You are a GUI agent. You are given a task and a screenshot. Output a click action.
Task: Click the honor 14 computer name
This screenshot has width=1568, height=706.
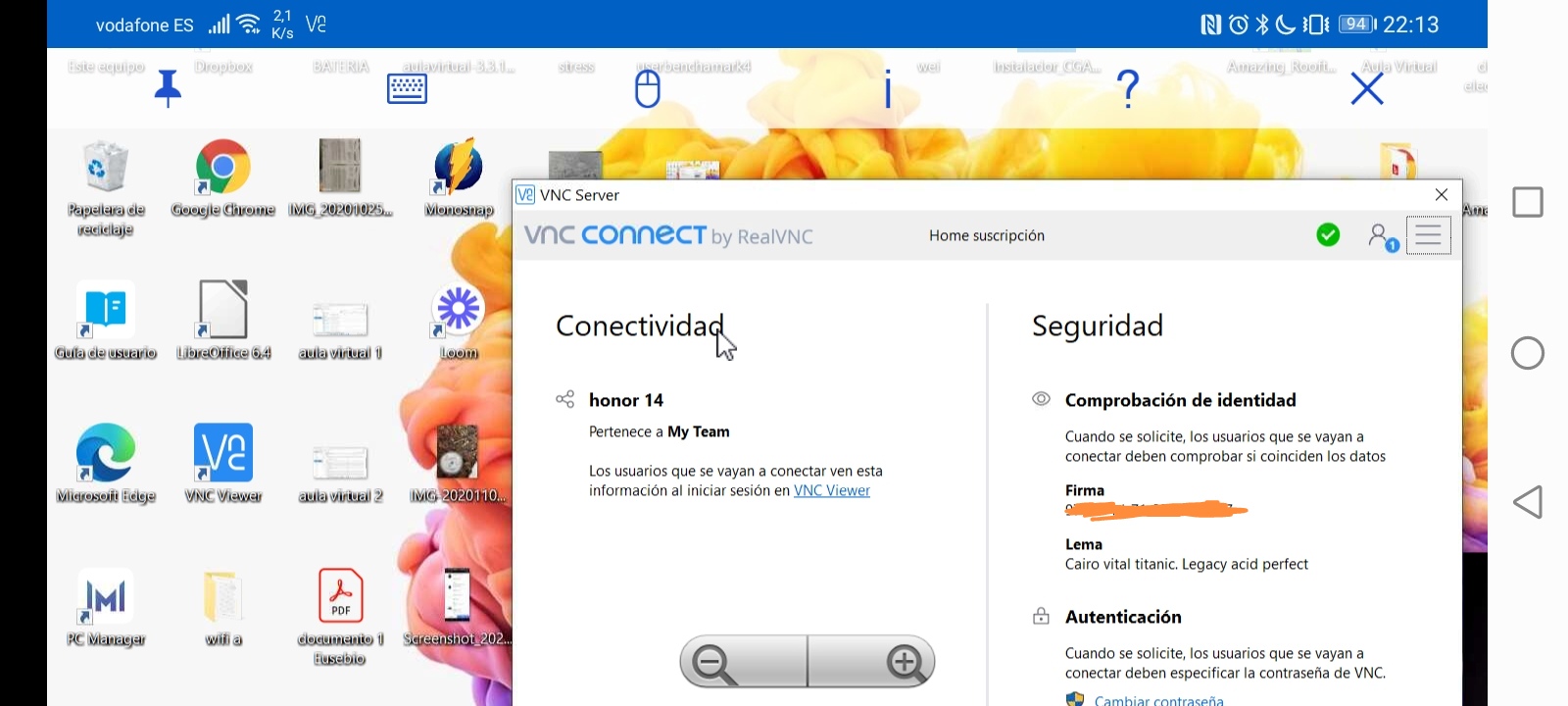(x=626, y=400)
